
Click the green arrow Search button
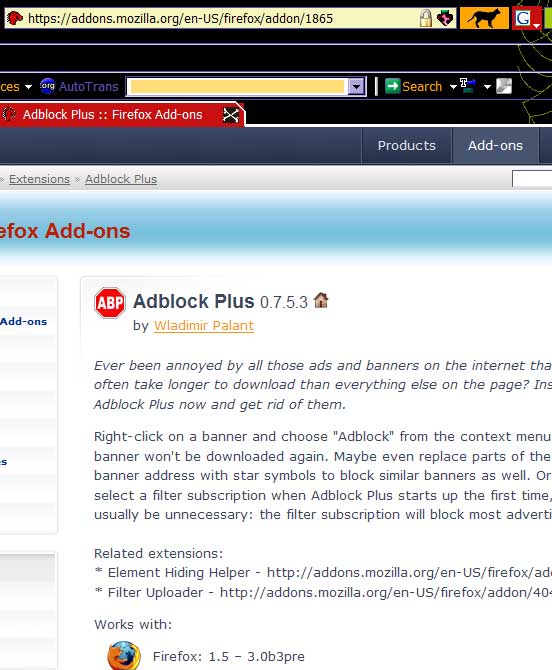click(414, 86)
